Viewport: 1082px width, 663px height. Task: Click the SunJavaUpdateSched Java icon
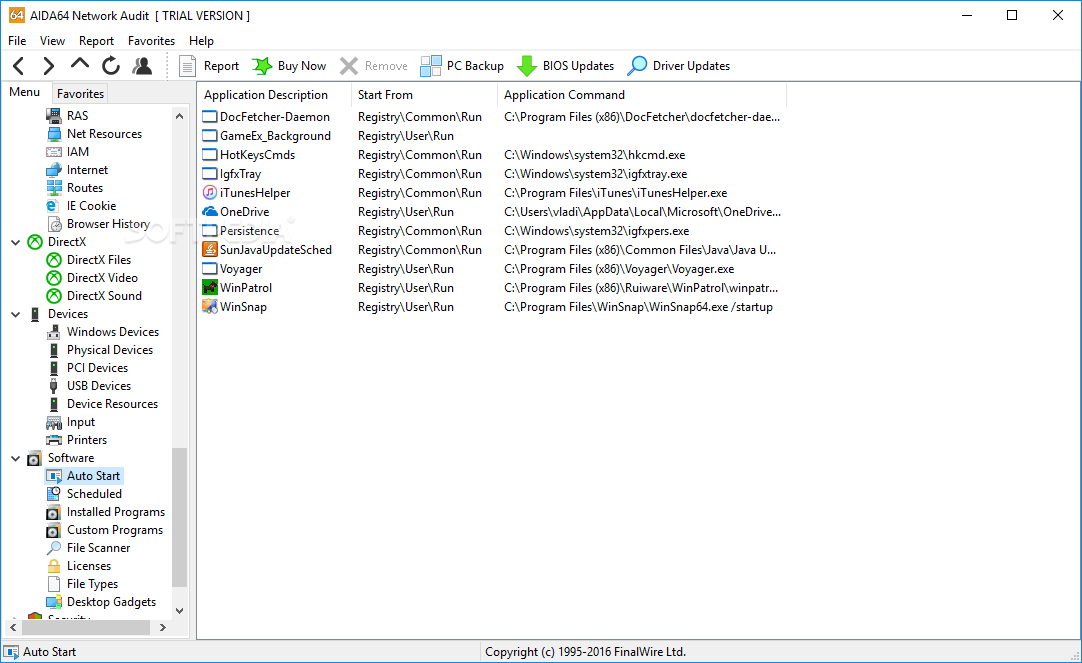pos(210,250)
